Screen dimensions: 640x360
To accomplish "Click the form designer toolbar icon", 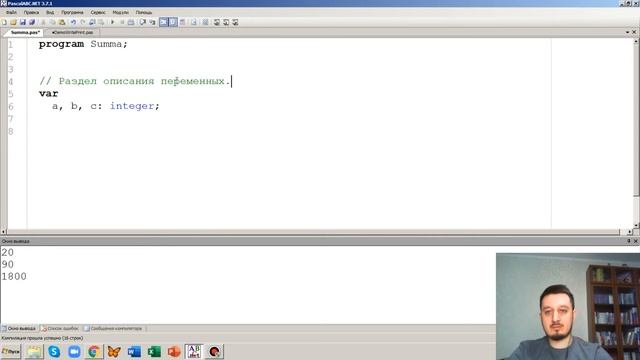I will click(x=182, y=22).
